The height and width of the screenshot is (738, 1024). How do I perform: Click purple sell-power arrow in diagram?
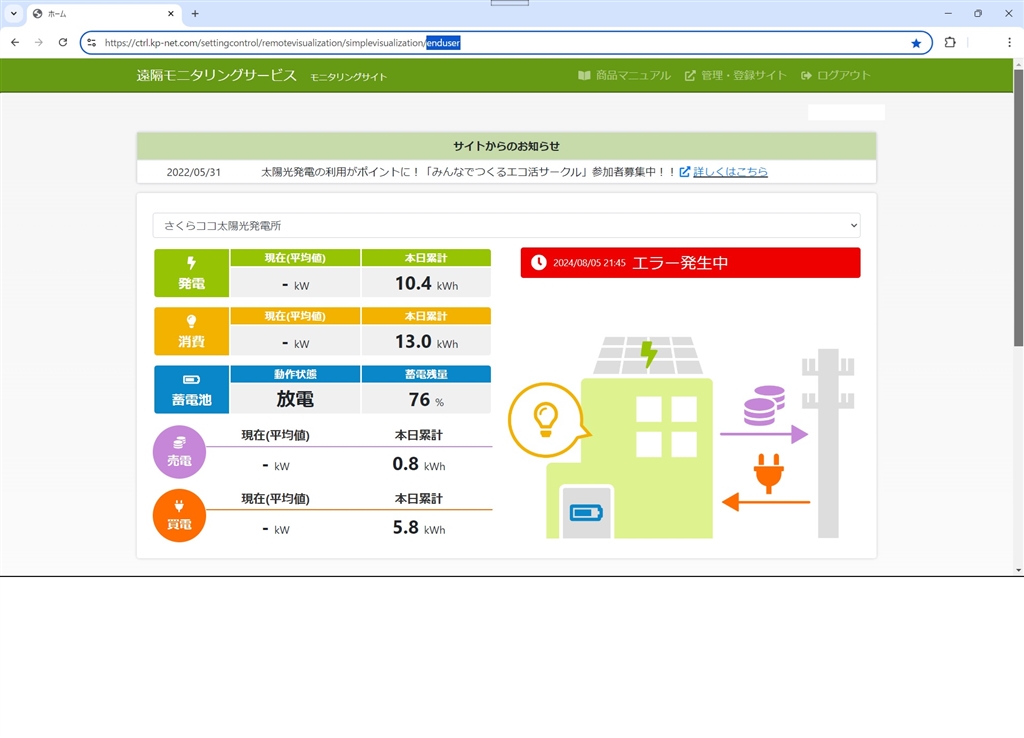(x=764, y=434)
